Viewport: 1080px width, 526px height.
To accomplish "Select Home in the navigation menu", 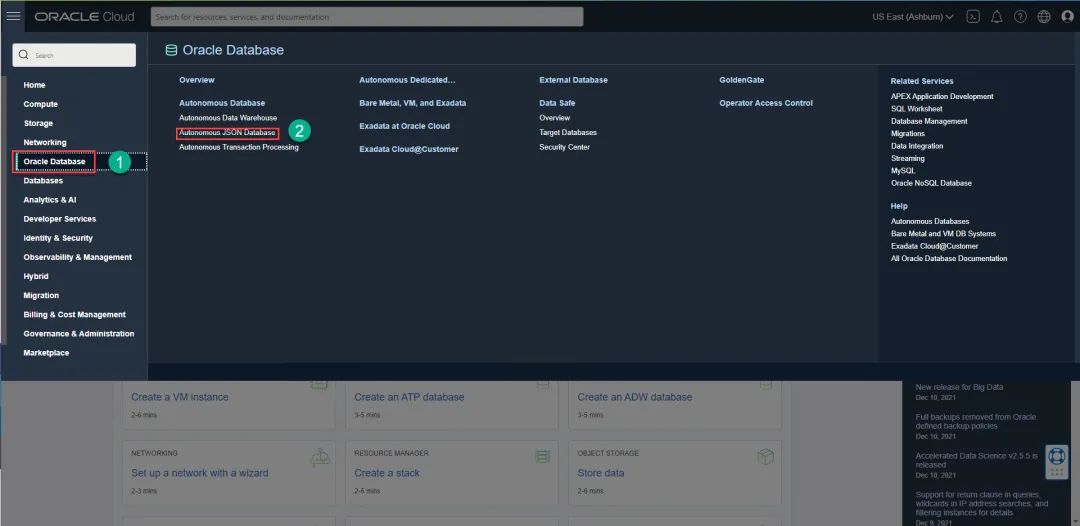I will (x=34, y=85).
